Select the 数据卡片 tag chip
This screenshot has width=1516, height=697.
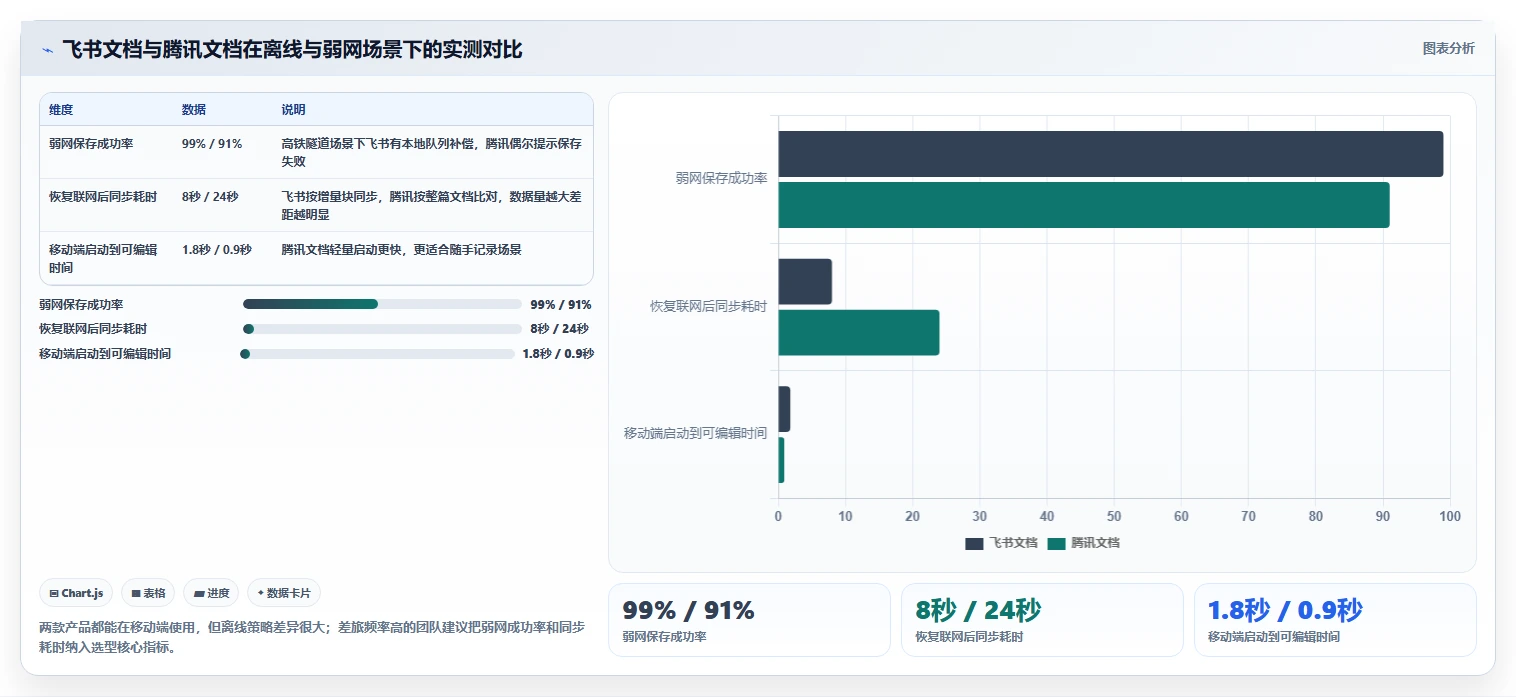click(x=284, y=593)
